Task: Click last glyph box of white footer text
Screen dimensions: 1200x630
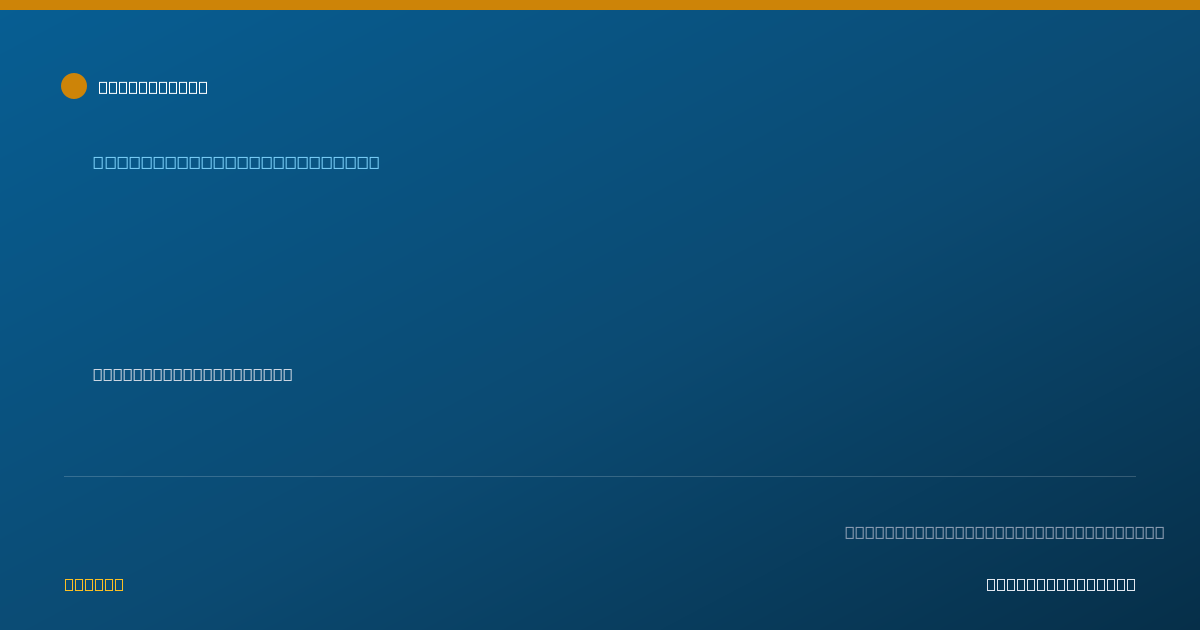Action: click(1131, 584)
